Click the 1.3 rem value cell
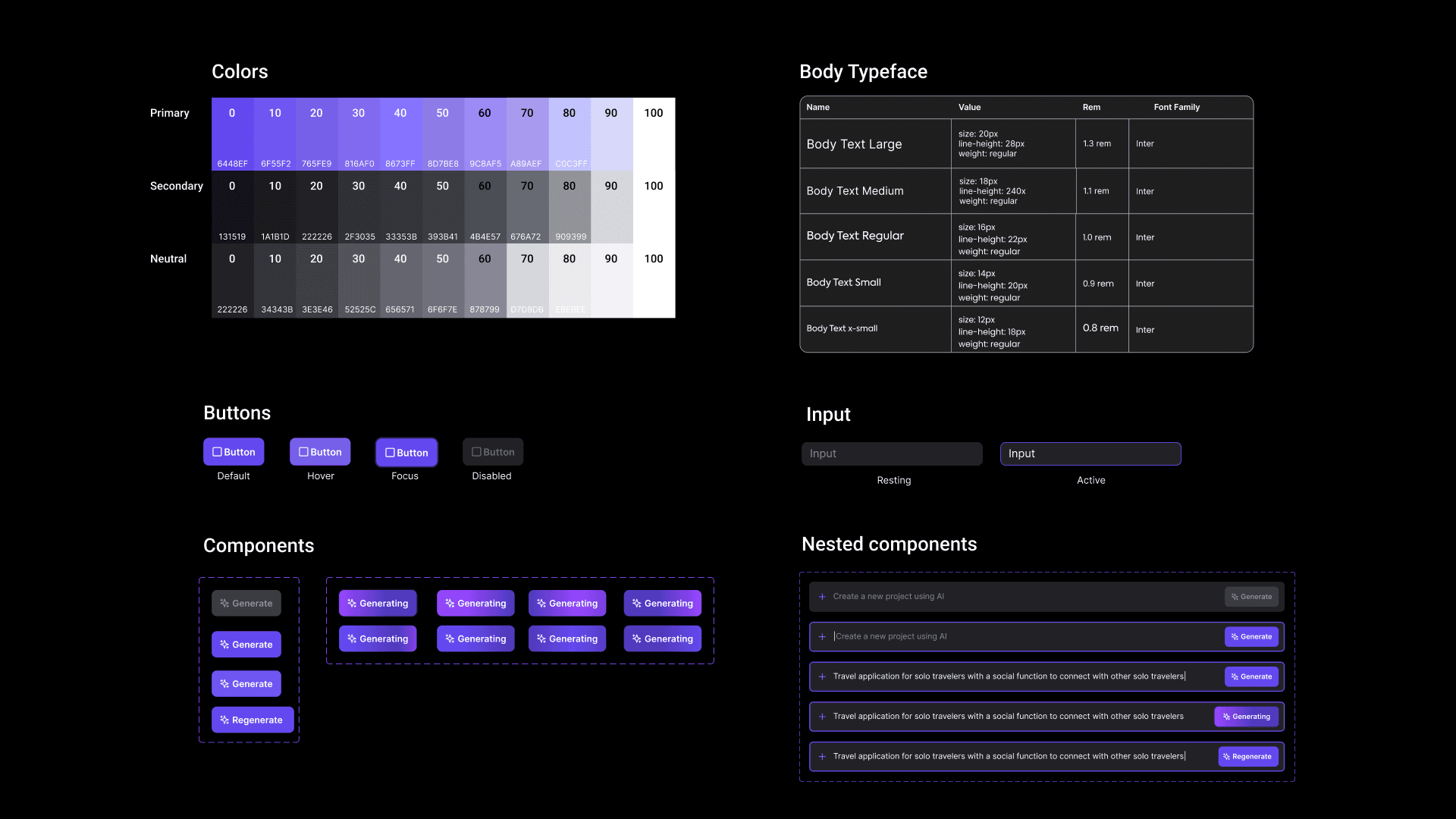The height and width of the screenshot is (819, 1456). click(1102, 144)
